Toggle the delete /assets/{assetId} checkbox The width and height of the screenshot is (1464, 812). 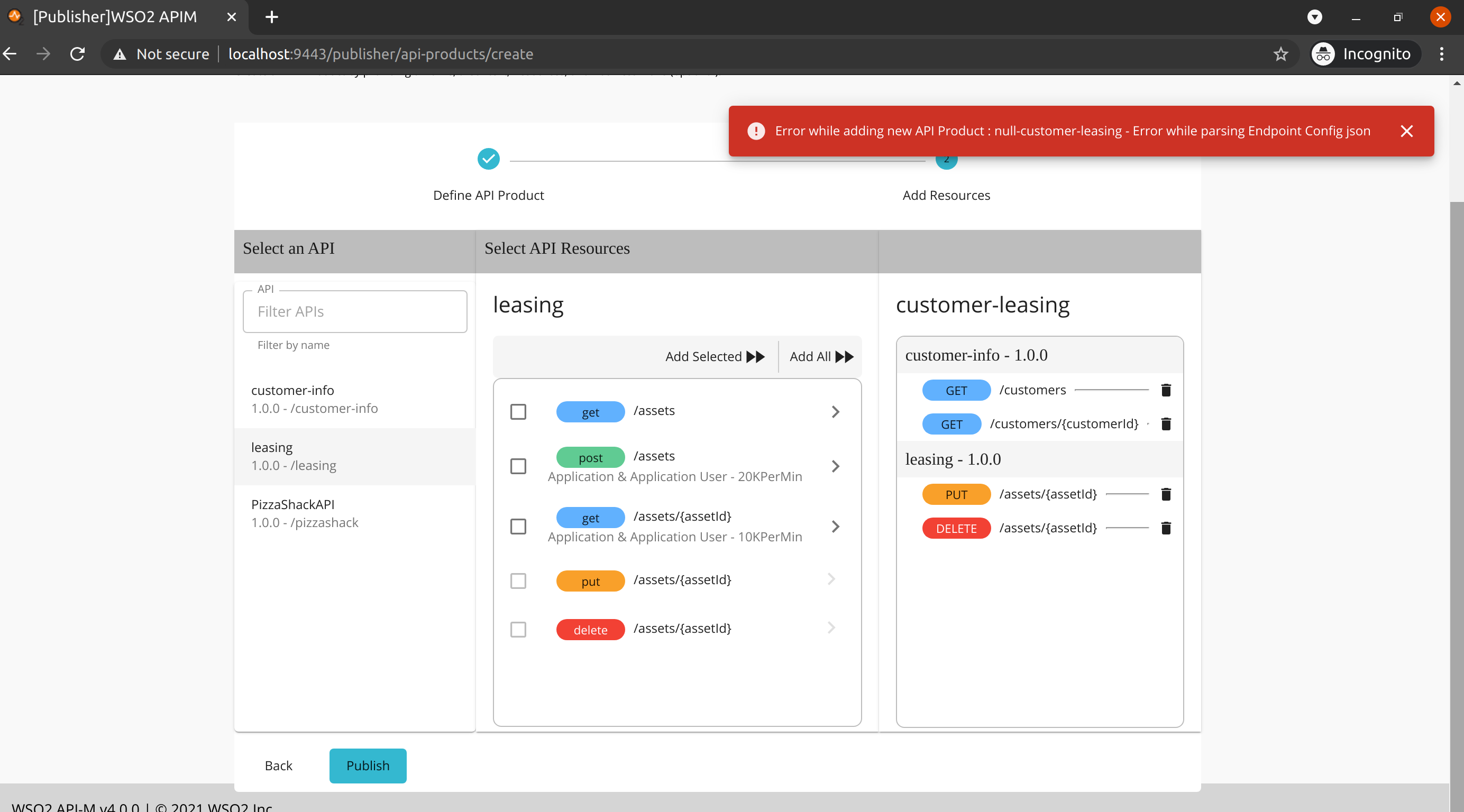[x=518, y=630]
